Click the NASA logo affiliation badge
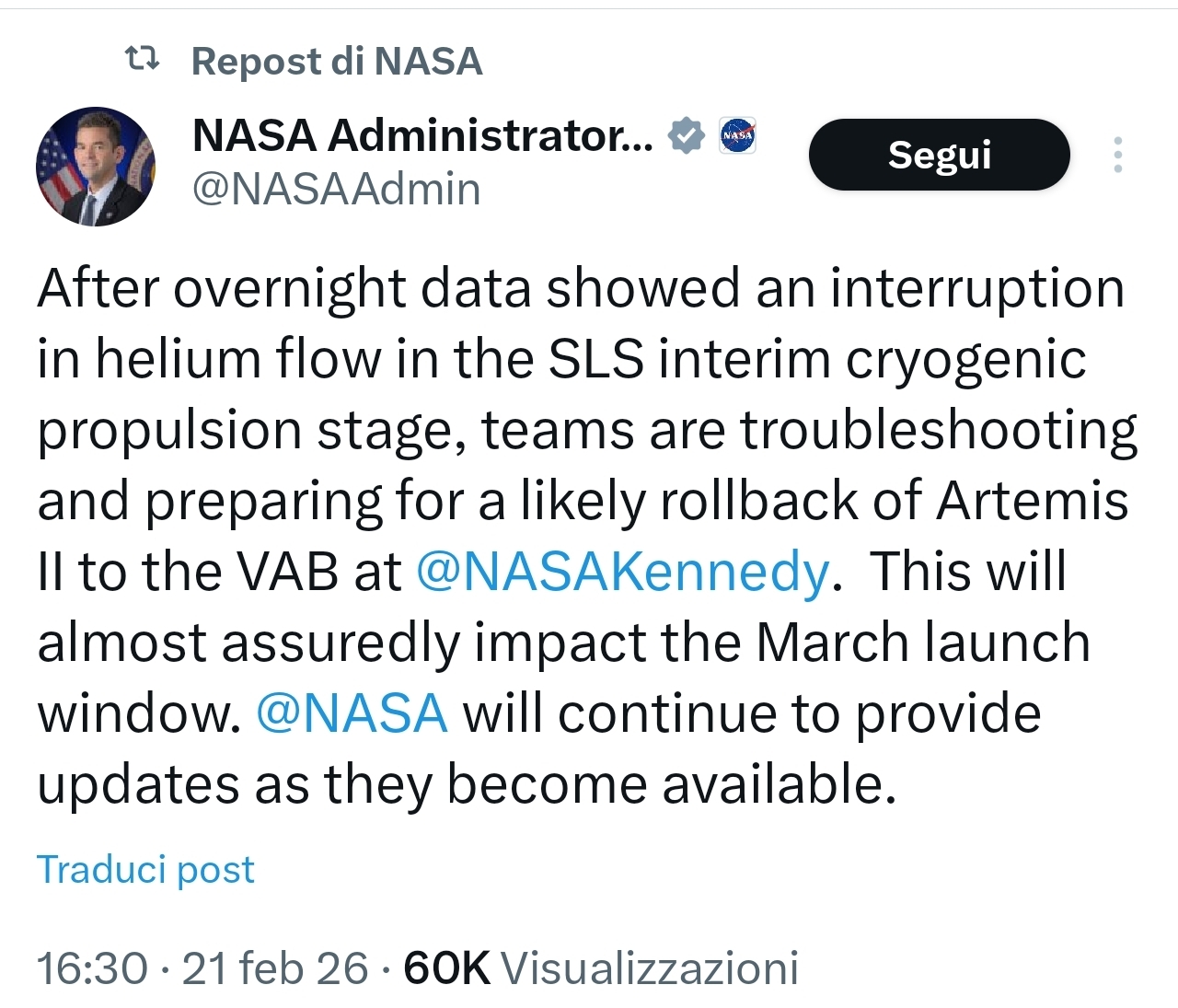 (x=737, y=136)
